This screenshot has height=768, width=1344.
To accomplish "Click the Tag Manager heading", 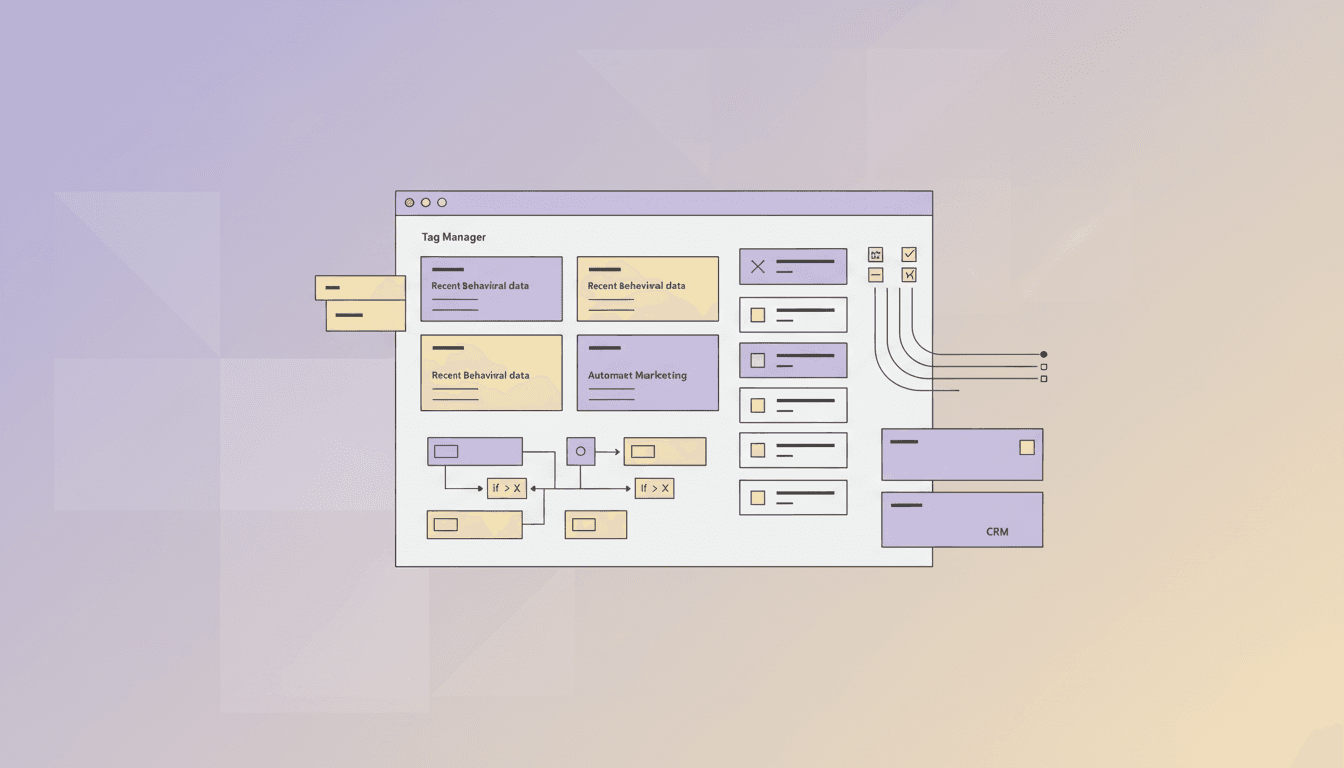I will [x=453, y=237].
